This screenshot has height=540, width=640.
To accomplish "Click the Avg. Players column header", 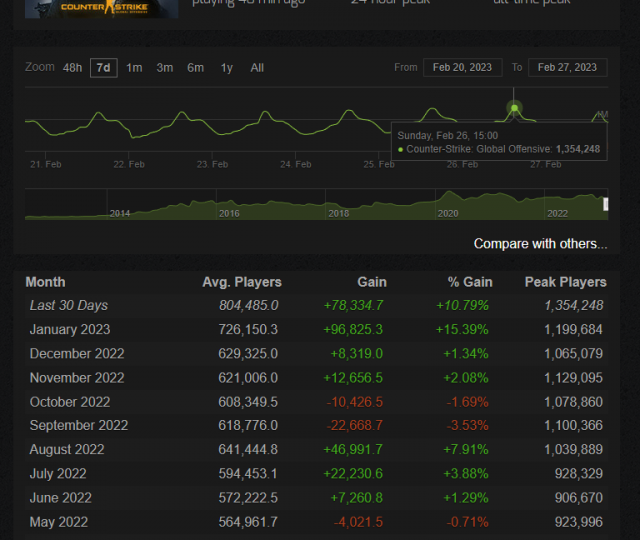I will click(x=241, y=282).
